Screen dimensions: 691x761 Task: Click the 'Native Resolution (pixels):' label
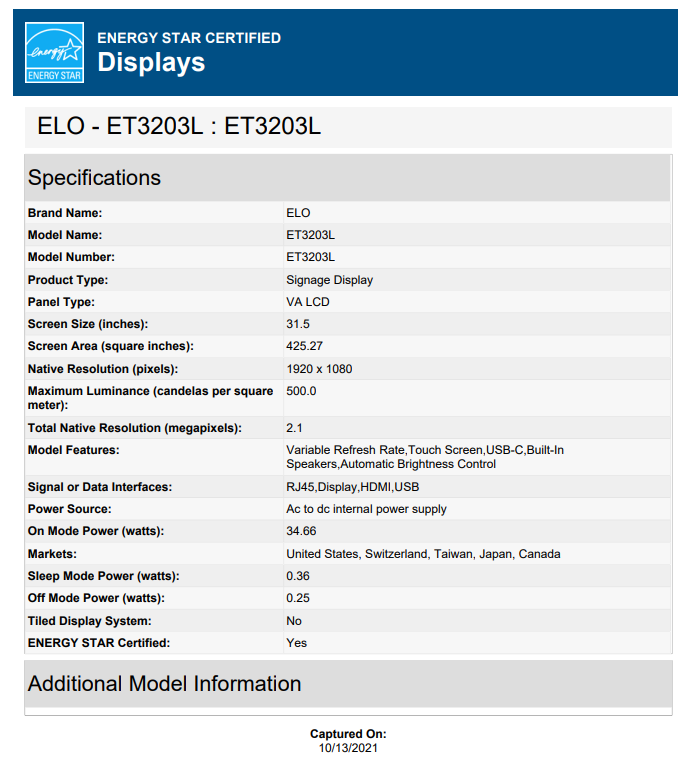[103, 369]
